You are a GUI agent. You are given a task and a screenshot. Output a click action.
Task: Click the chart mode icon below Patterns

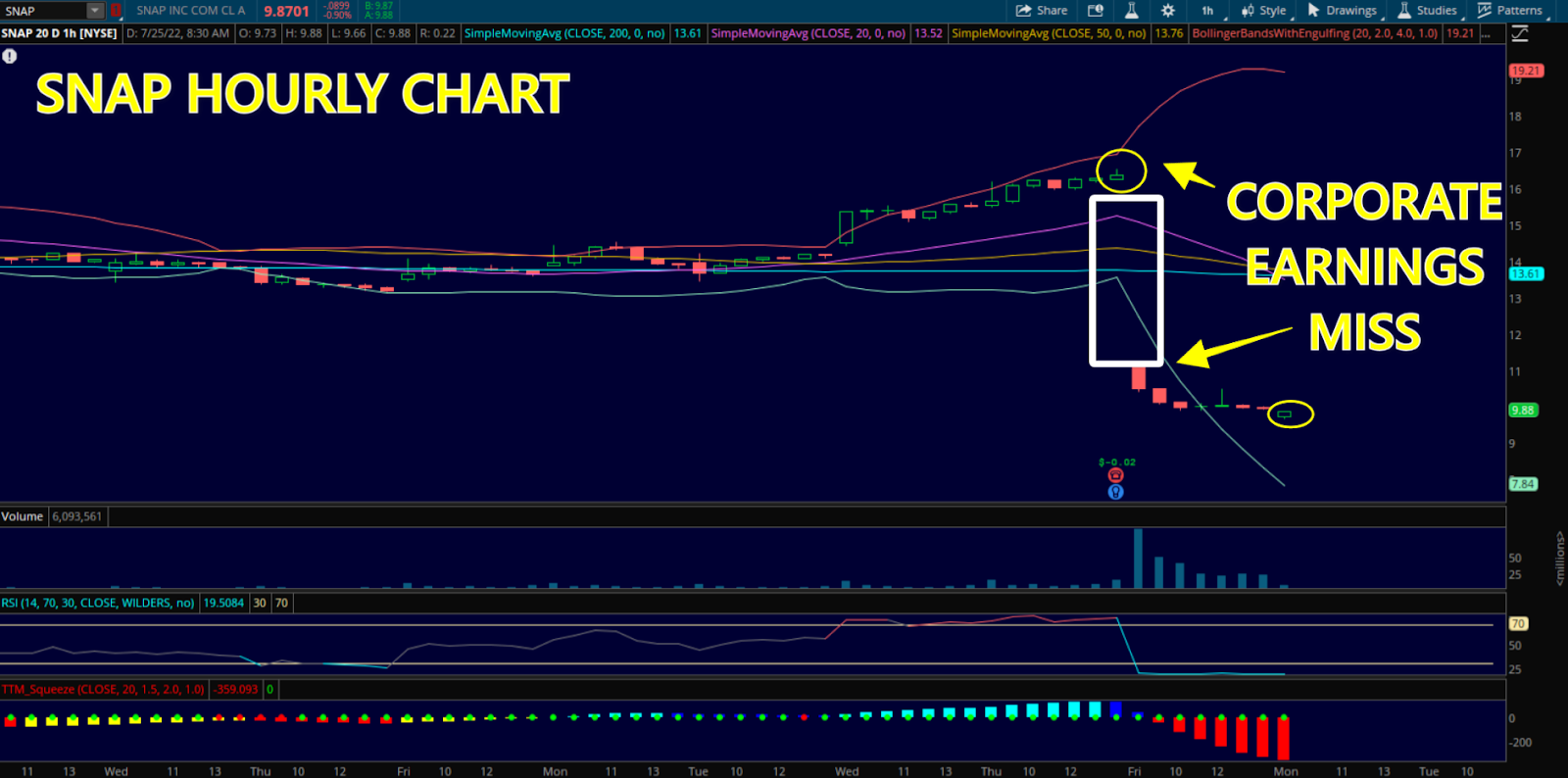click(1520, 33)
